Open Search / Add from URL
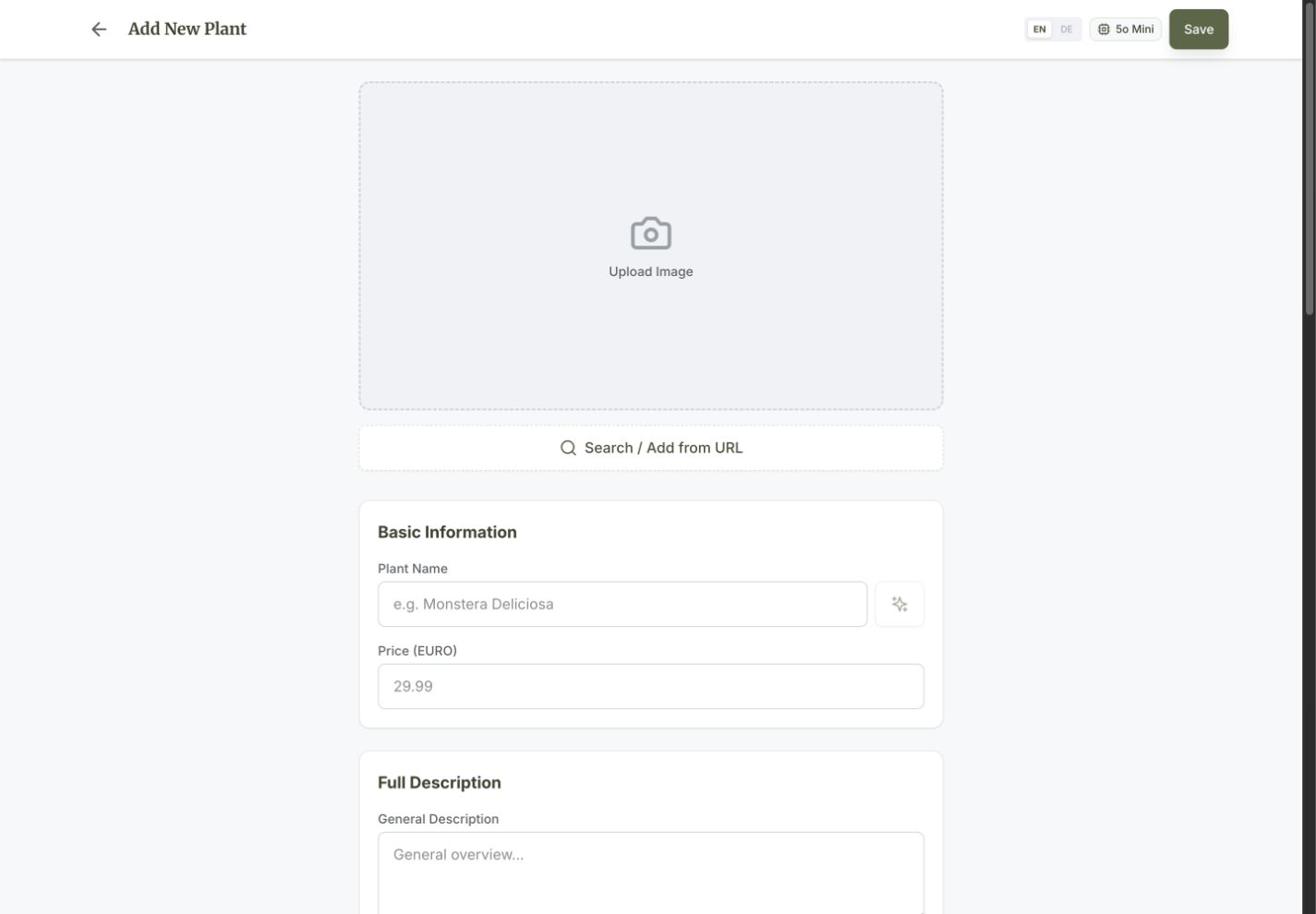 click(x=651, y=448)
